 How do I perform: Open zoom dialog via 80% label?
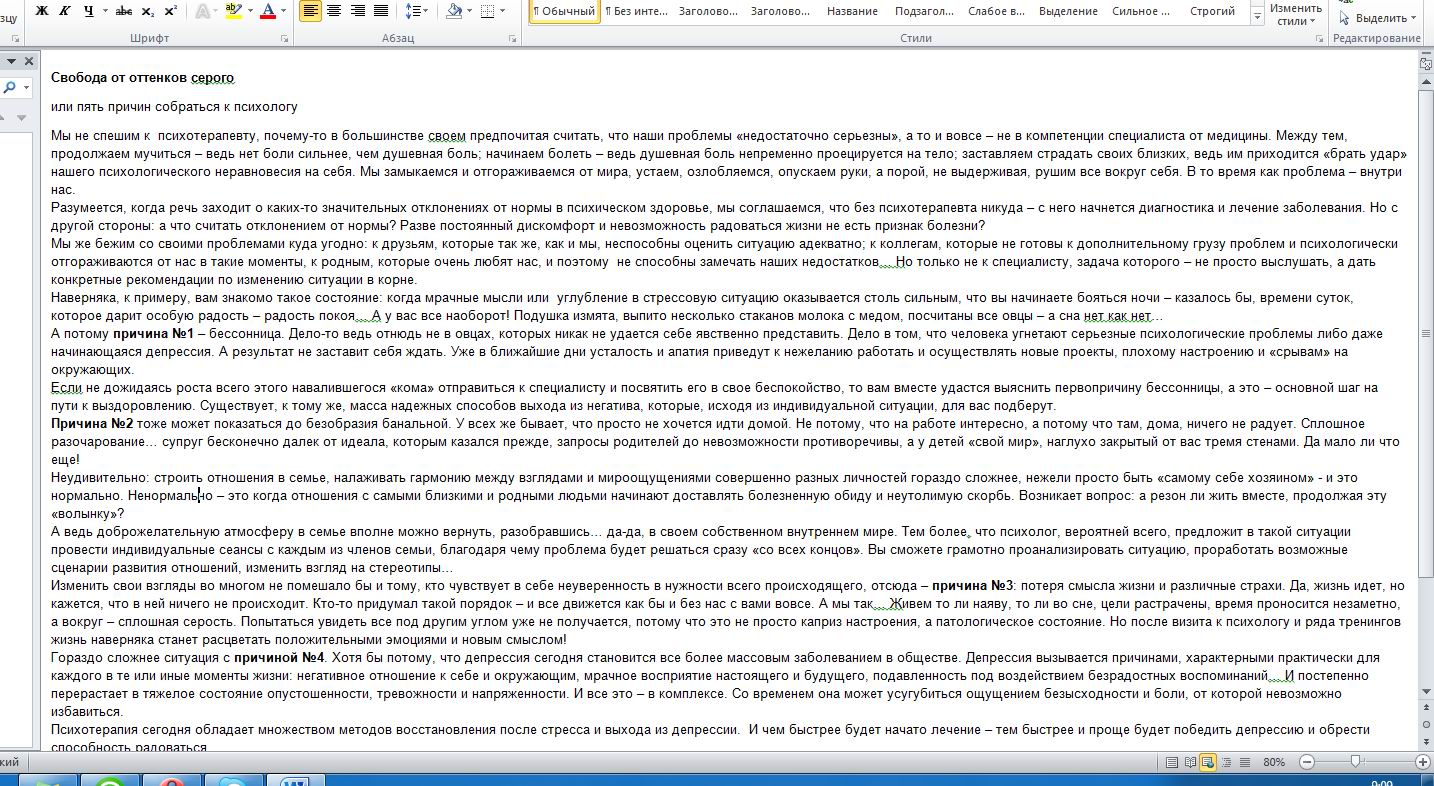(x=1273, y=762)
